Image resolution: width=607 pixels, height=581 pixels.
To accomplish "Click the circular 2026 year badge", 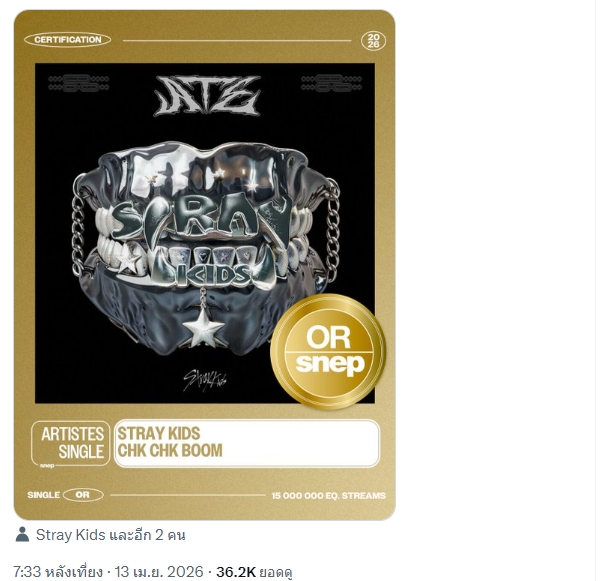I will point(373,40).
